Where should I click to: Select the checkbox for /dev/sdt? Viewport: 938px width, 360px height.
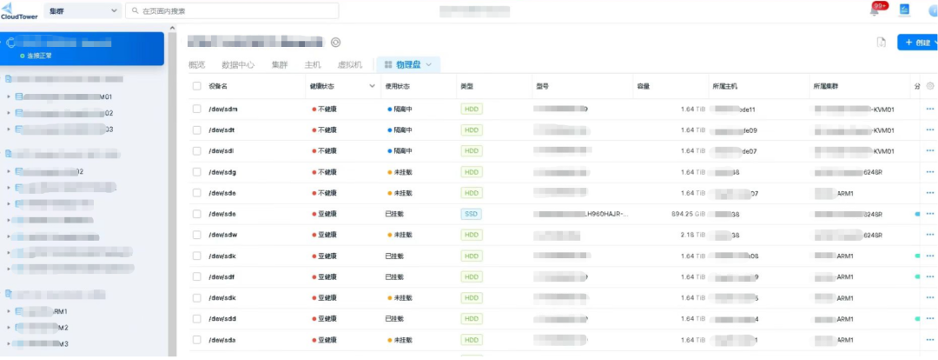click(x=197, y=130)
